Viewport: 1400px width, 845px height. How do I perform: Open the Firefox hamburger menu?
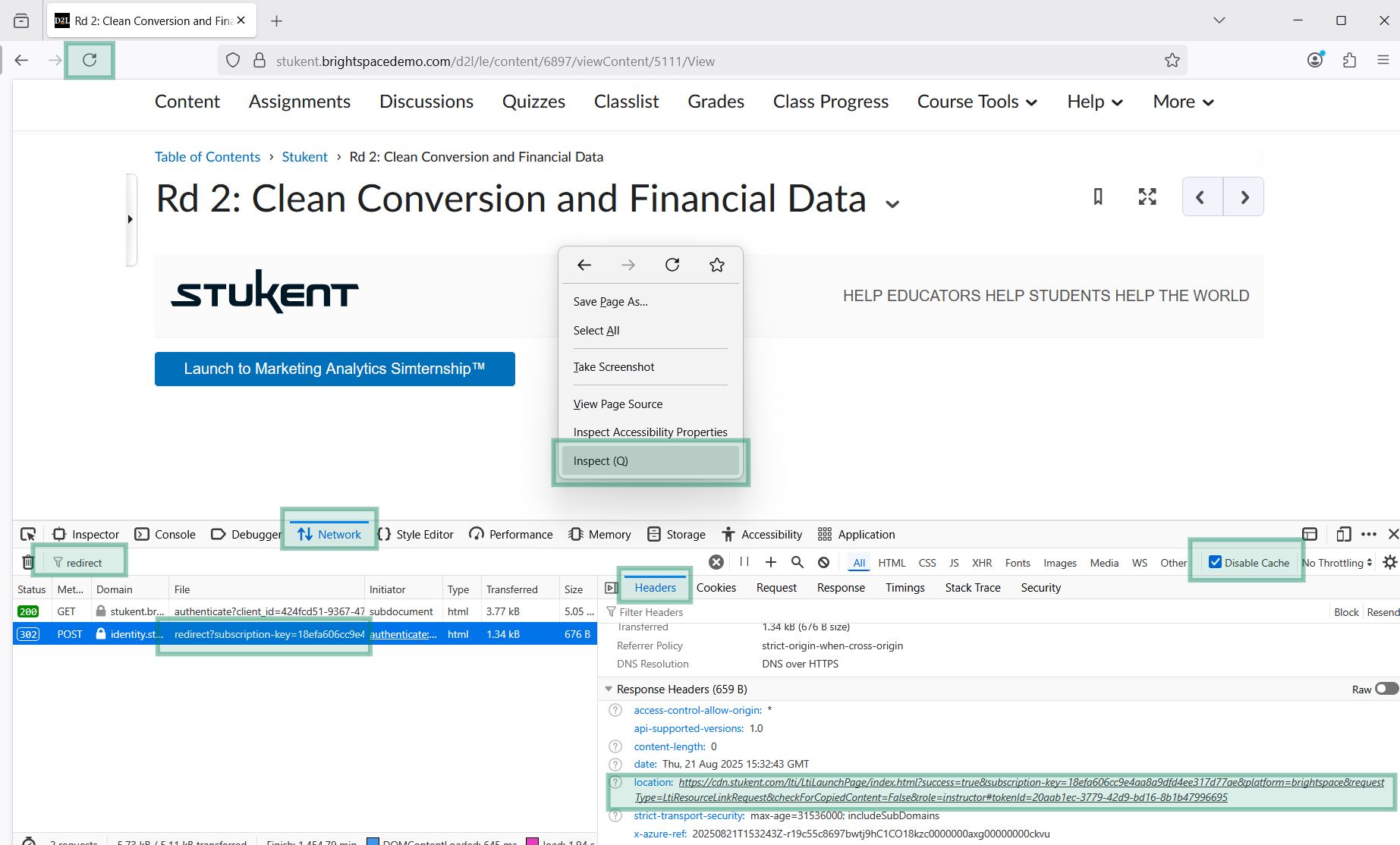pos(1383,60)
